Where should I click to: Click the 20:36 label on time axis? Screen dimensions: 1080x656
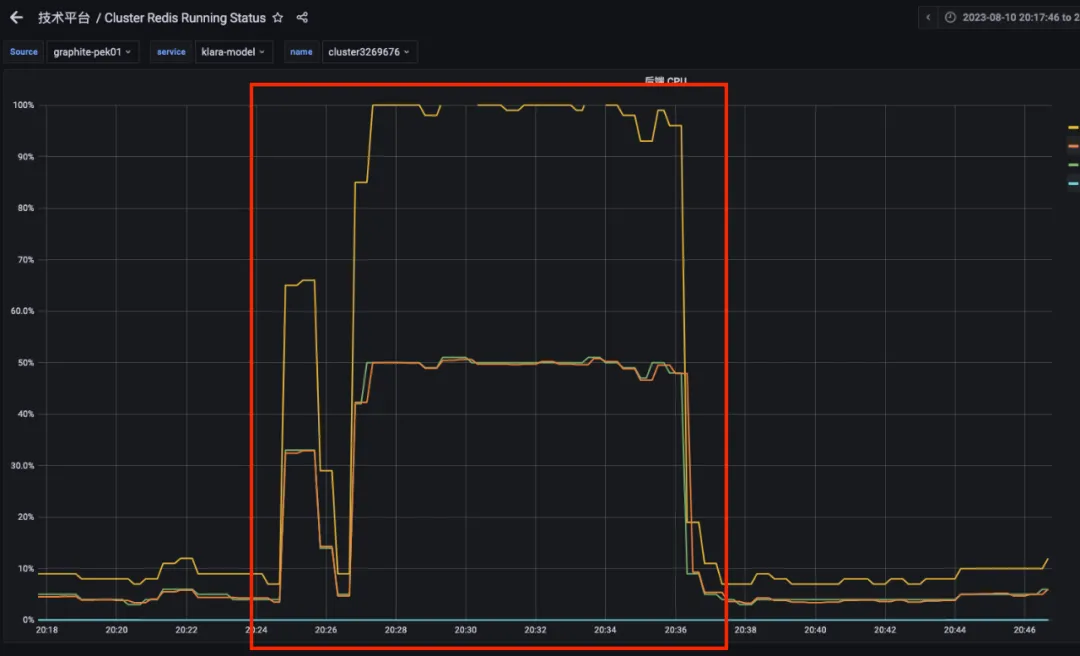[x=675, y=630]
